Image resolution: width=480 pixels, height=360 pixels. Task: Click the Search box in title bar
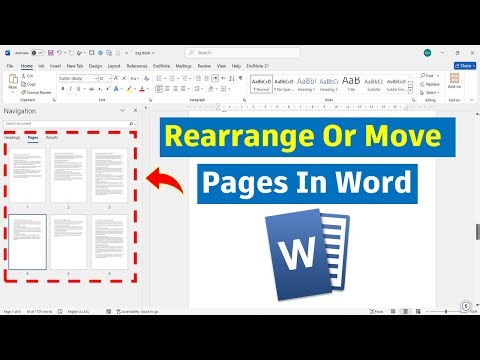click(x=242, y=53)
